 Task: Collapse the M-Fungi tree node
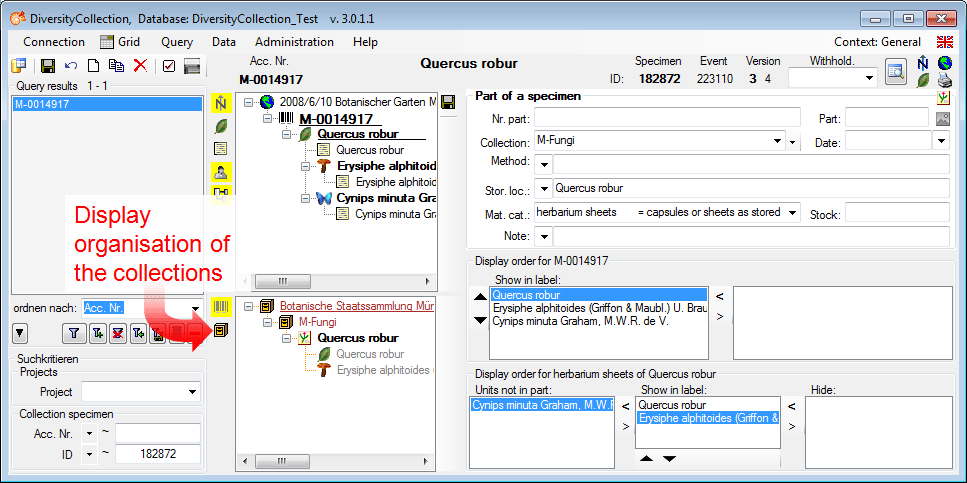point(268,322)
